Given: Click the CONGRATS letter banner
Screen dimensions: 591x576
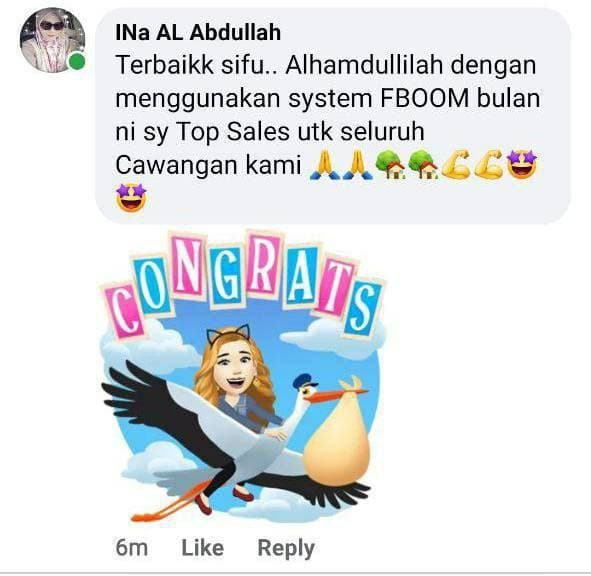Looking at the screenshot, I should click(243, 285).
